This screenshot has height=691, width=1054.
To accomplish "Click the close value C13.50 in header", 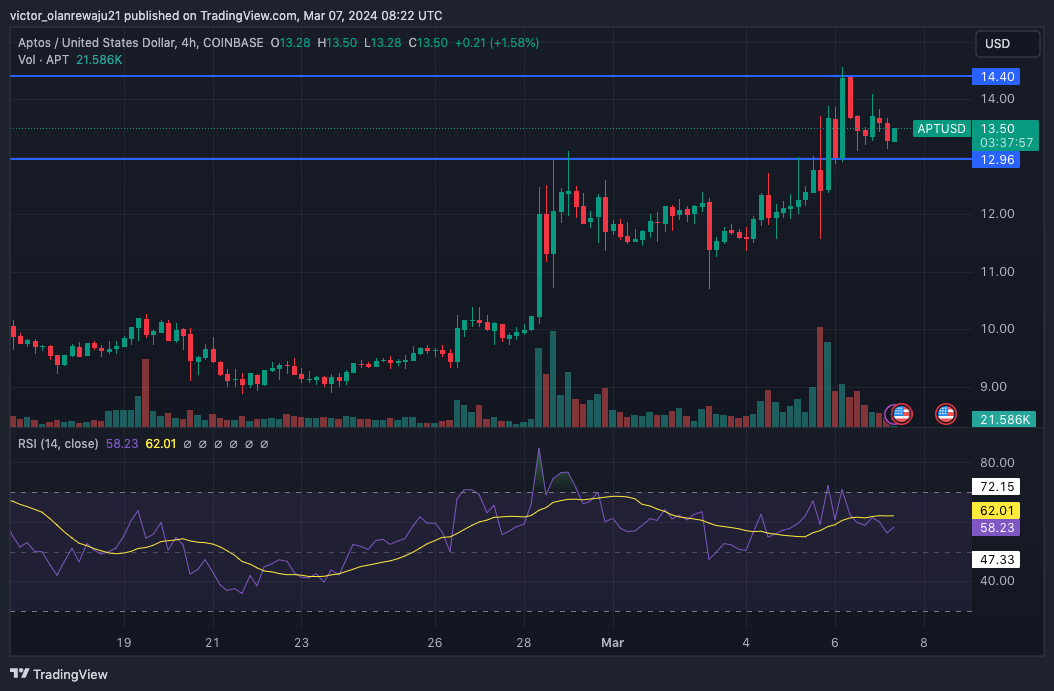I will coord(428,42).
